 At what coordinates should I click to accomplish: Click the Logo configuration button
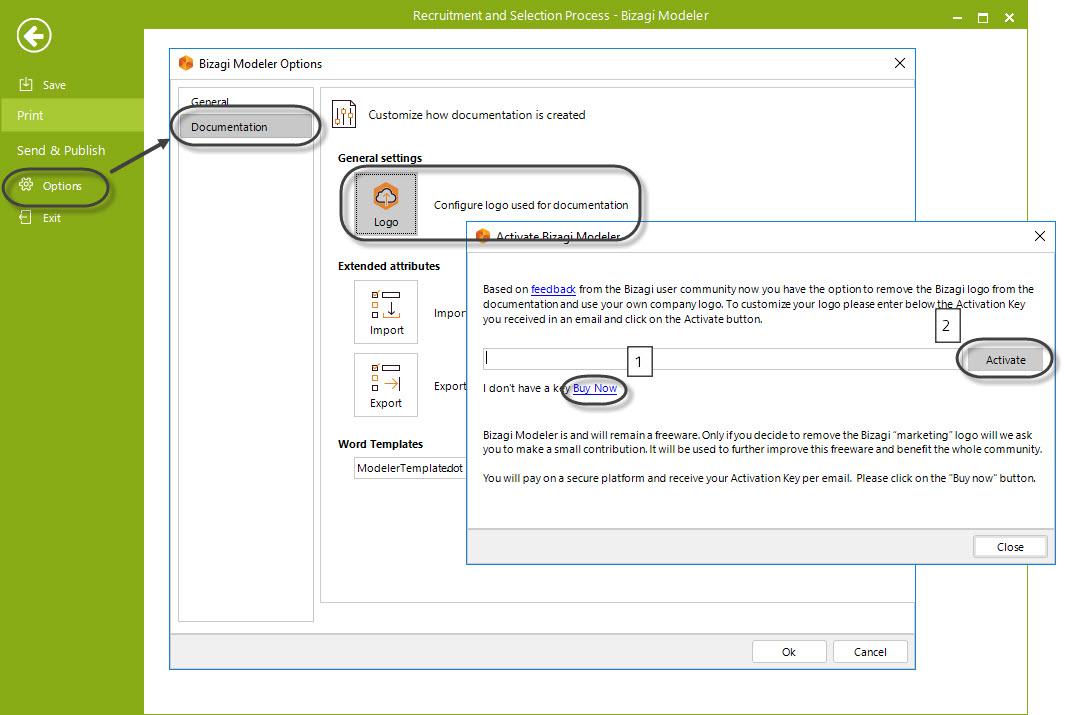click(x=385, y=204)
